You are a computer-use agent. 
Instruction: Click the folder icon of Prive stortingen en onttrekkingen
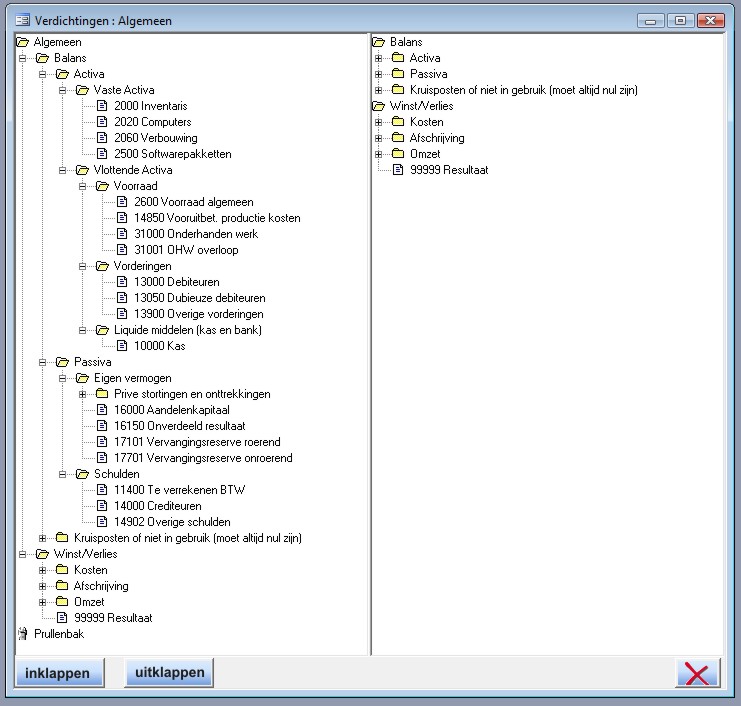click(102, 394)
